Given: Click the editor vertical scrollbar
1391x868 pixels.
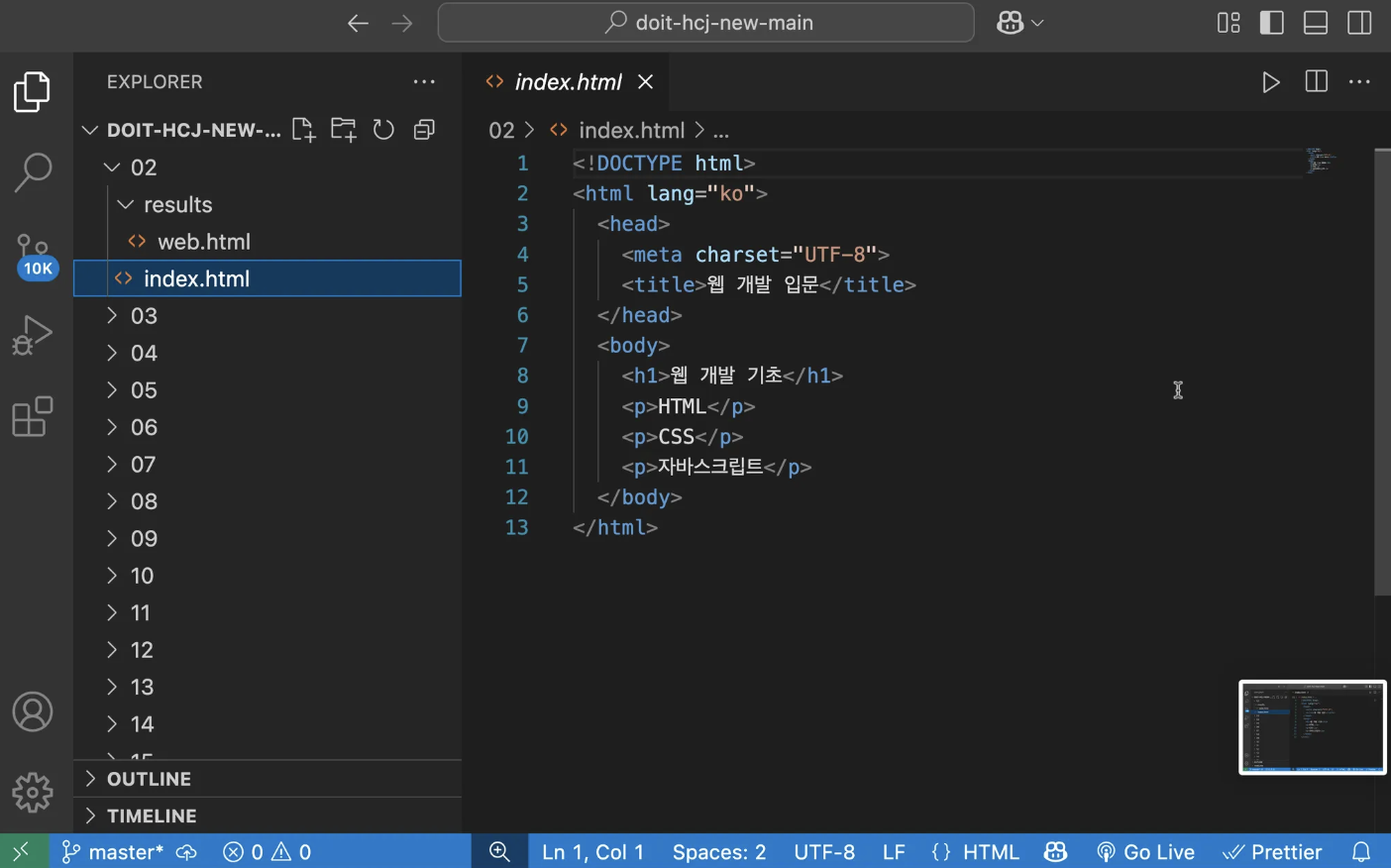Looking at the screenshot, I should [x=1382, y=373].
